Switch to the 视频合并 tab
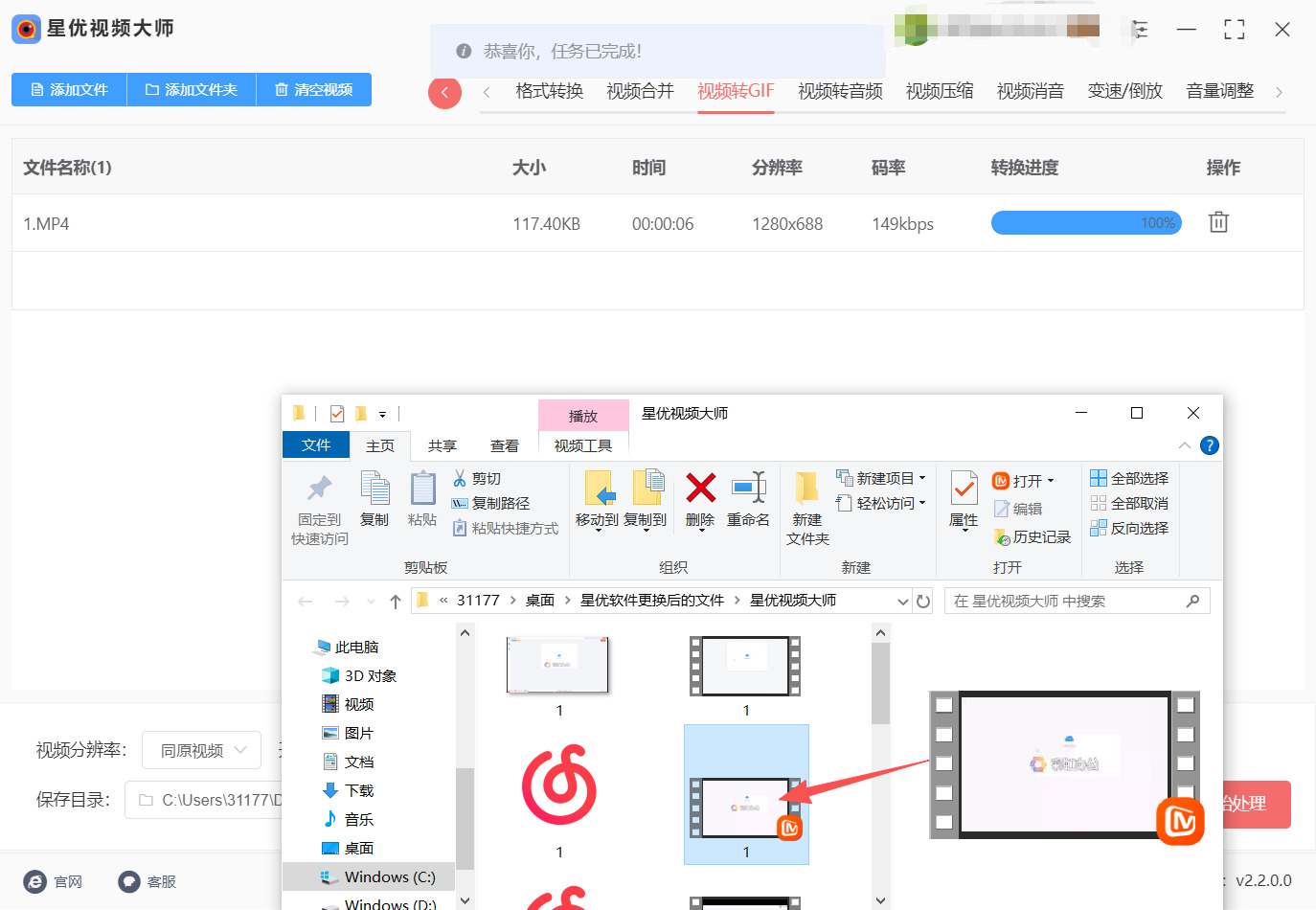Image resolution: width=1316 pixels, height=910 pixels. [640, 91]
